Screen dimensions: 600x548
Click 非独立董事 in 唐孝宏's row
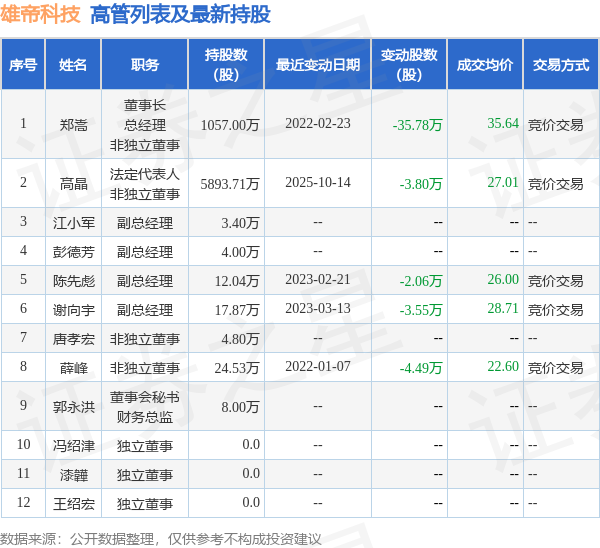click(145, 339)
